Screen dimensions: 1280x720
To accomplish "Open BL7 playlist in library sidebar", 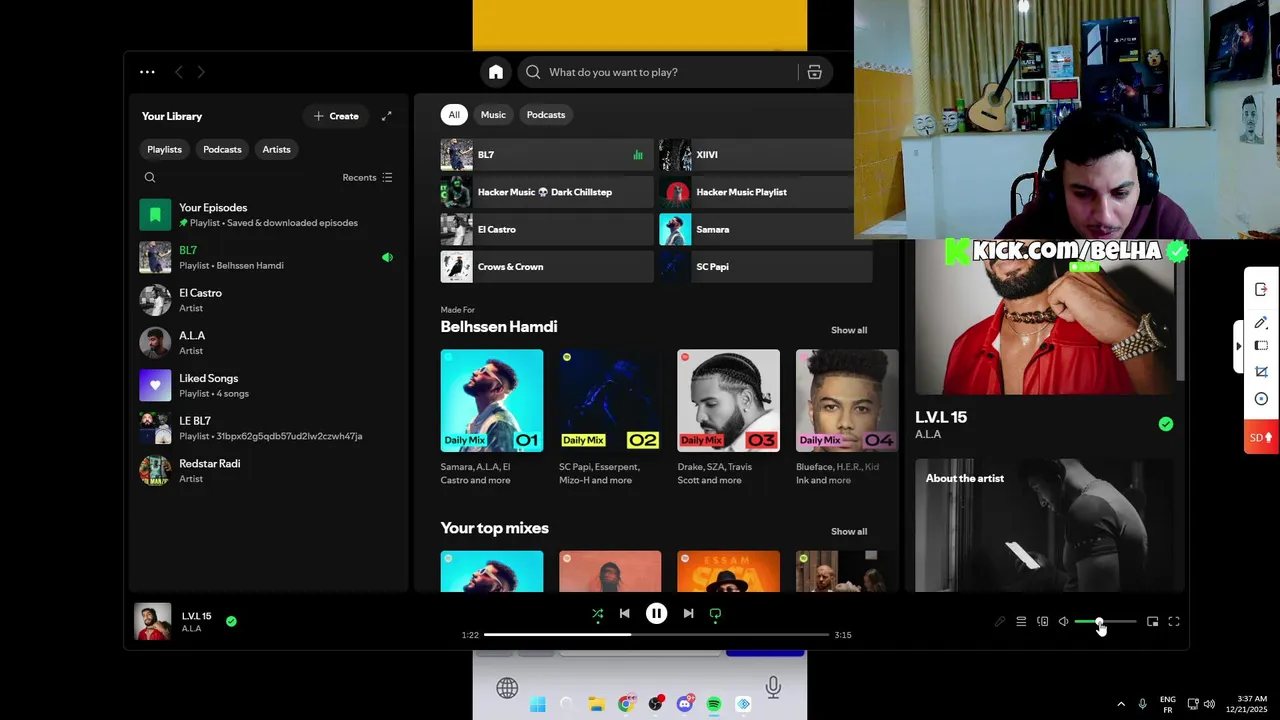I will point(268,257).
